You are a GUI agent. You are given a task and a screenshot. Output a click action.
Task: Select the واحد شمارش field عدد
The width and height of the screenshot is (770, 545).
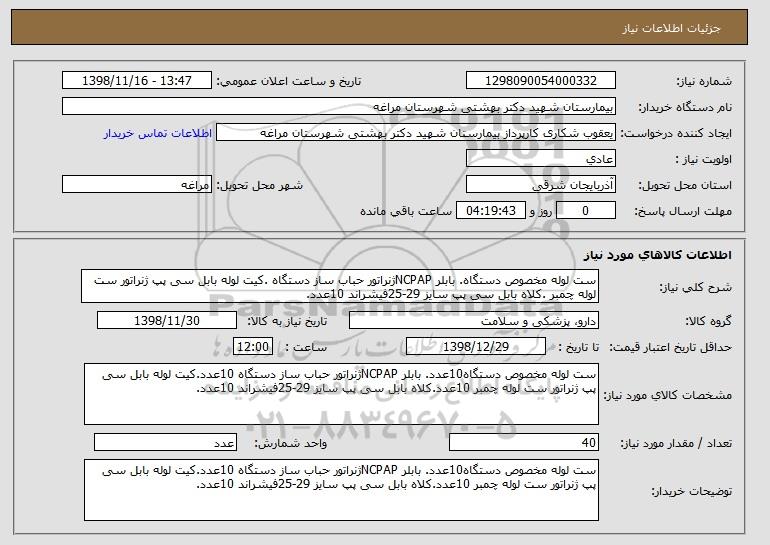[165, 442]
